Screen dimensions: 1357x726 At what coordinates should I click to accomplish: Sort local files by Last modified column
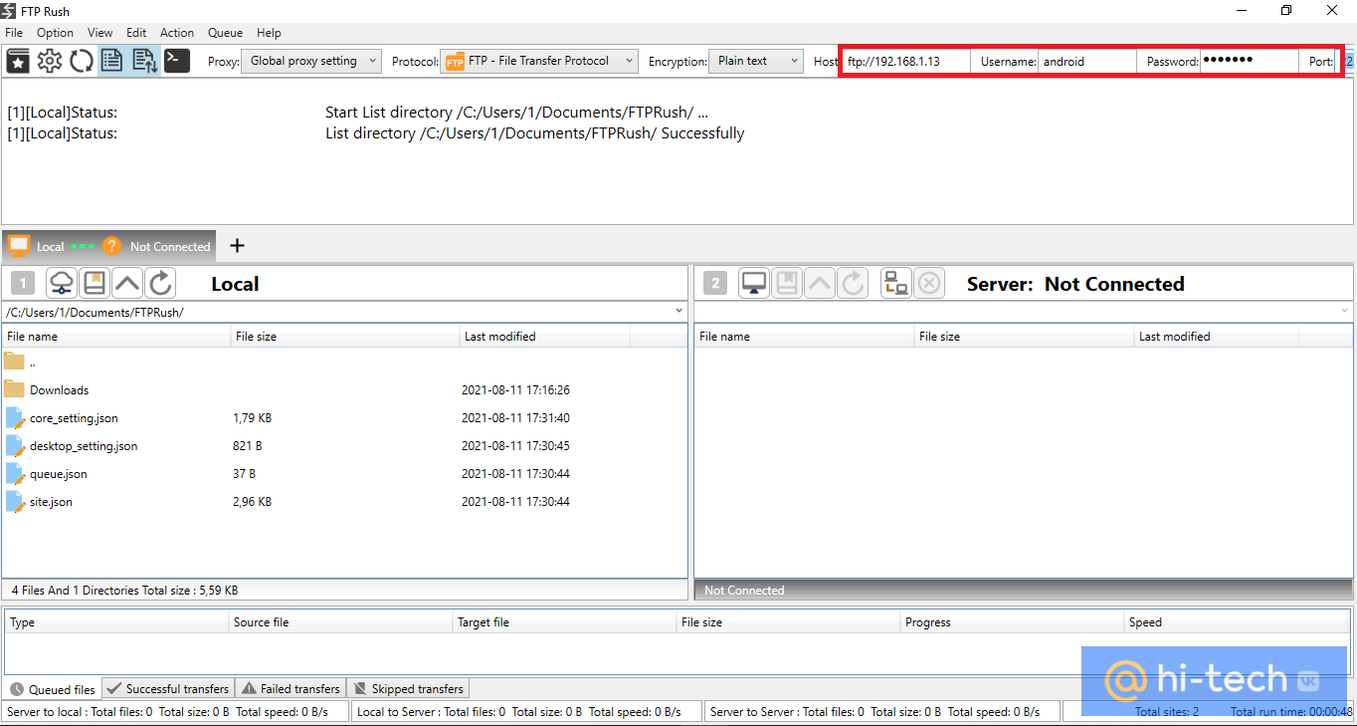click(x=500, y=337)
